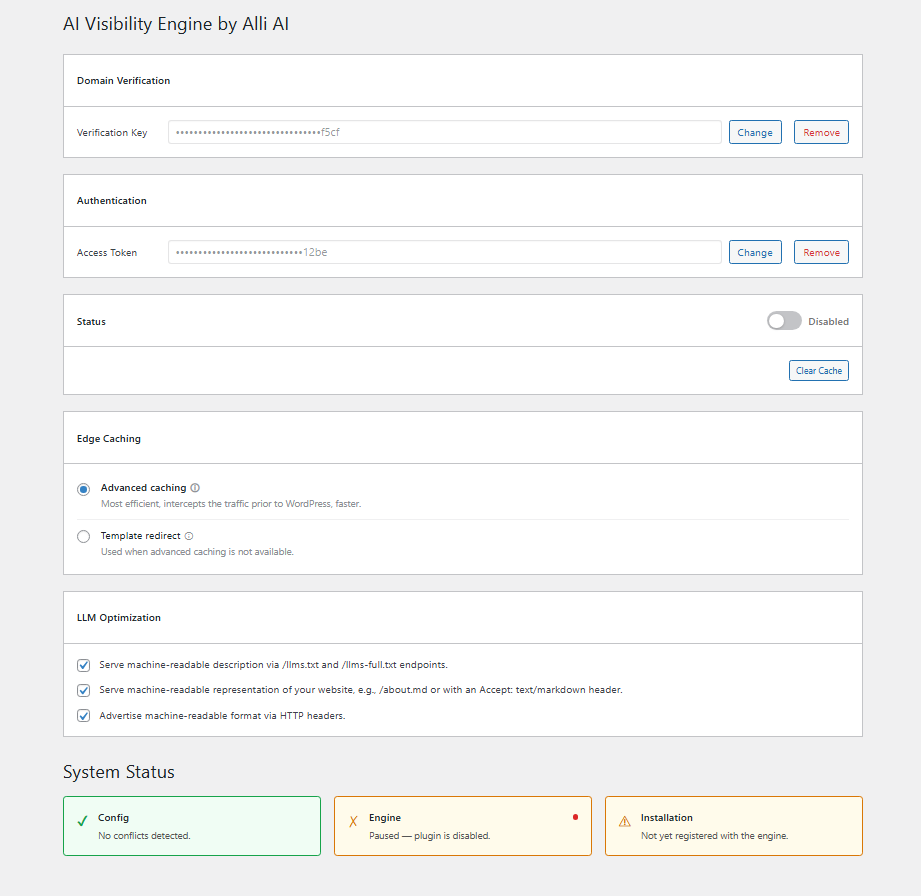The width and height of the screenshot is (921, 896).
Task: Click the Disabled status label
Action: [828, 321]
